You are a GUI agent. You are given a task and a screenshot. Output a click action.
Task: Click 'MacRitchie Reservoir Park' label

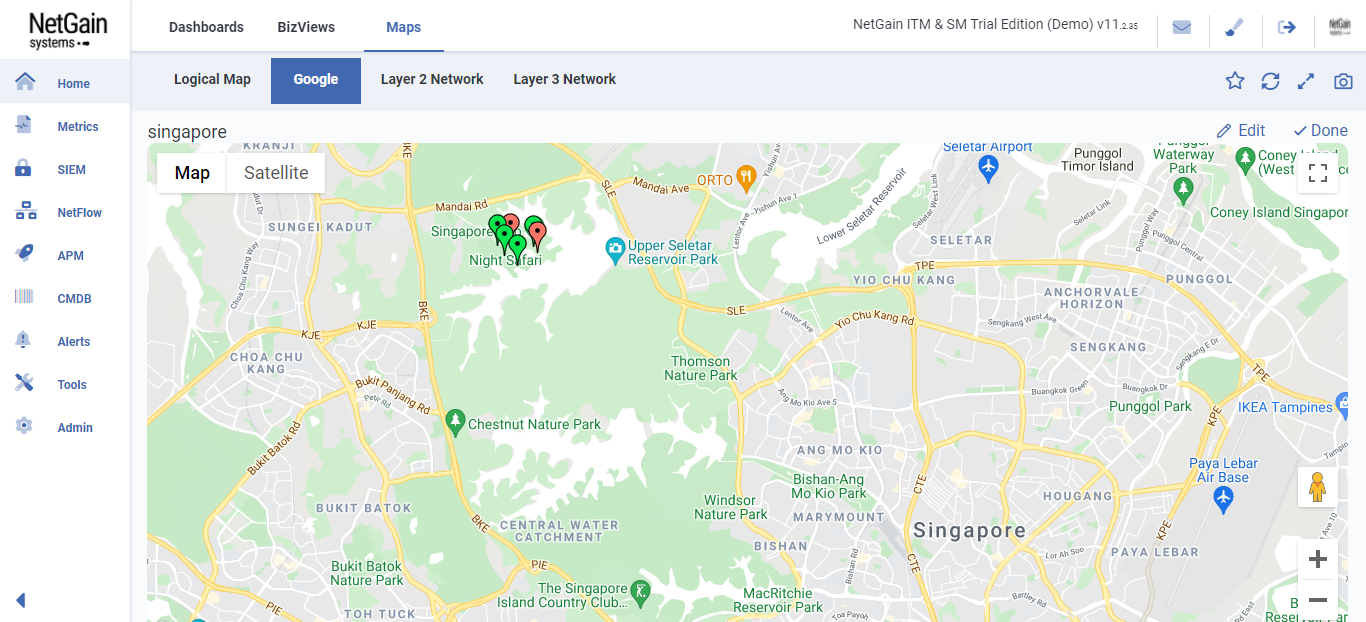[x=778, y=600]
